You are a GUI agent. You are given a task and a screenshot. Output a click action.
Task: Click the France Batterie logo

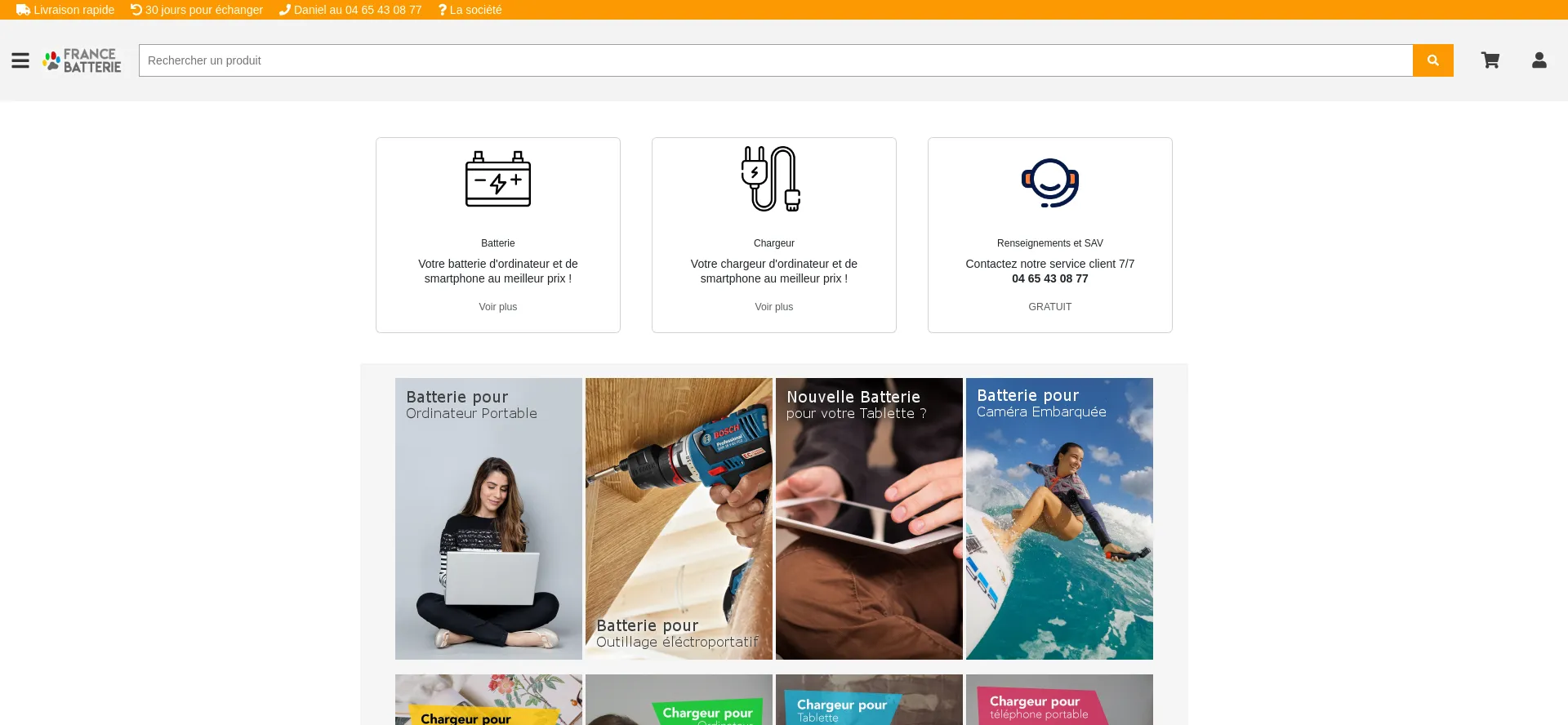coord(82,60)
